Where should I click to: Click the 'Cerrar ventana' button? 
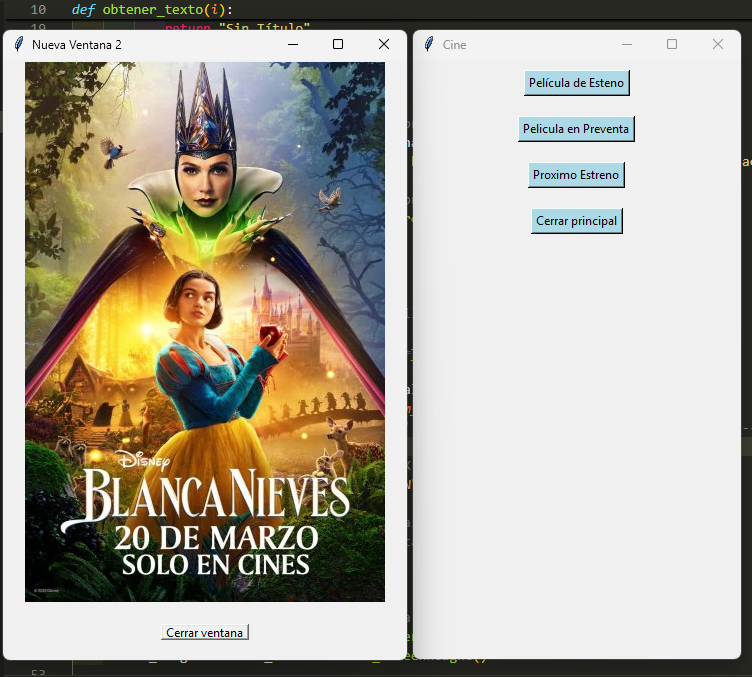pos(205,632)
